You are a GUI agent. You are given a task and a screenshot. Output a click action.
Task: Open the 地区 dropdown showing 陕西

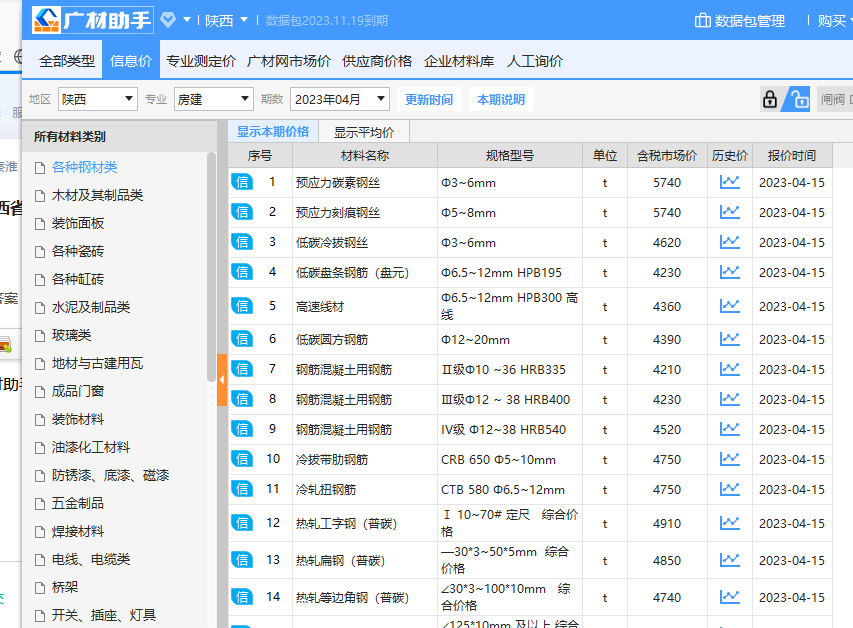[x=98, y=99]
